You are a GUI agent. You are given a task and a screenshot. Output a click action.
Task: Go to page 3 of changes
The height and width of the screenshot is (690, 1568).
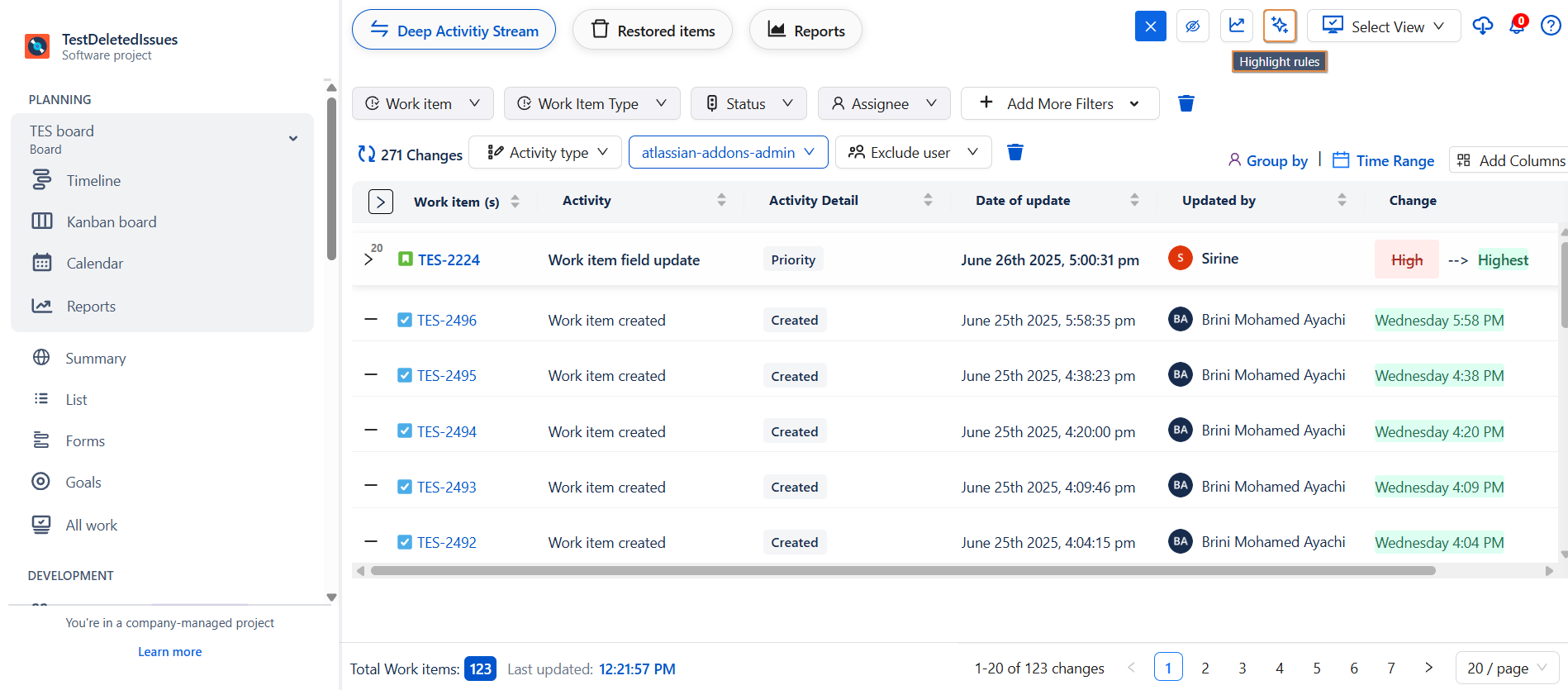pyautogui.click(x=1243, y=668)
